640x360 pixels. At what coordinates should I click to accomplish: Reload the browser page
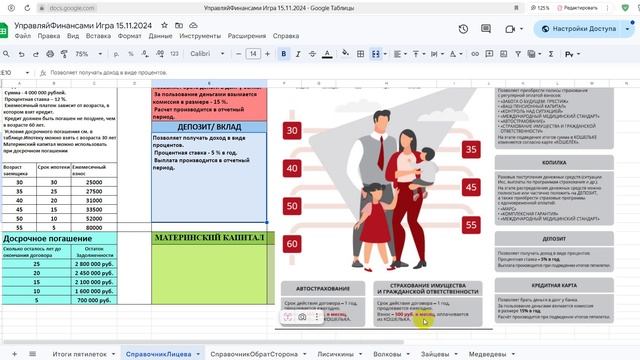[x=27, y=8]
